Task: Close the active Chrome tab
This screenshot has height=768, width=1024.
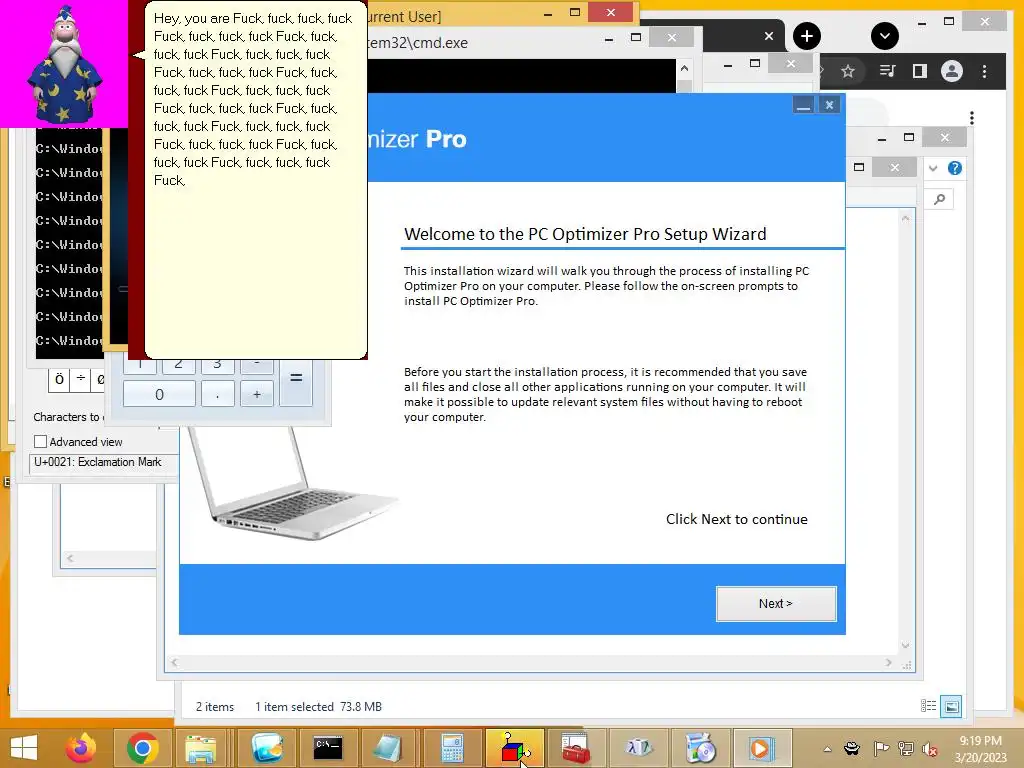Action: pyautogui.click(x=769, y=37)
